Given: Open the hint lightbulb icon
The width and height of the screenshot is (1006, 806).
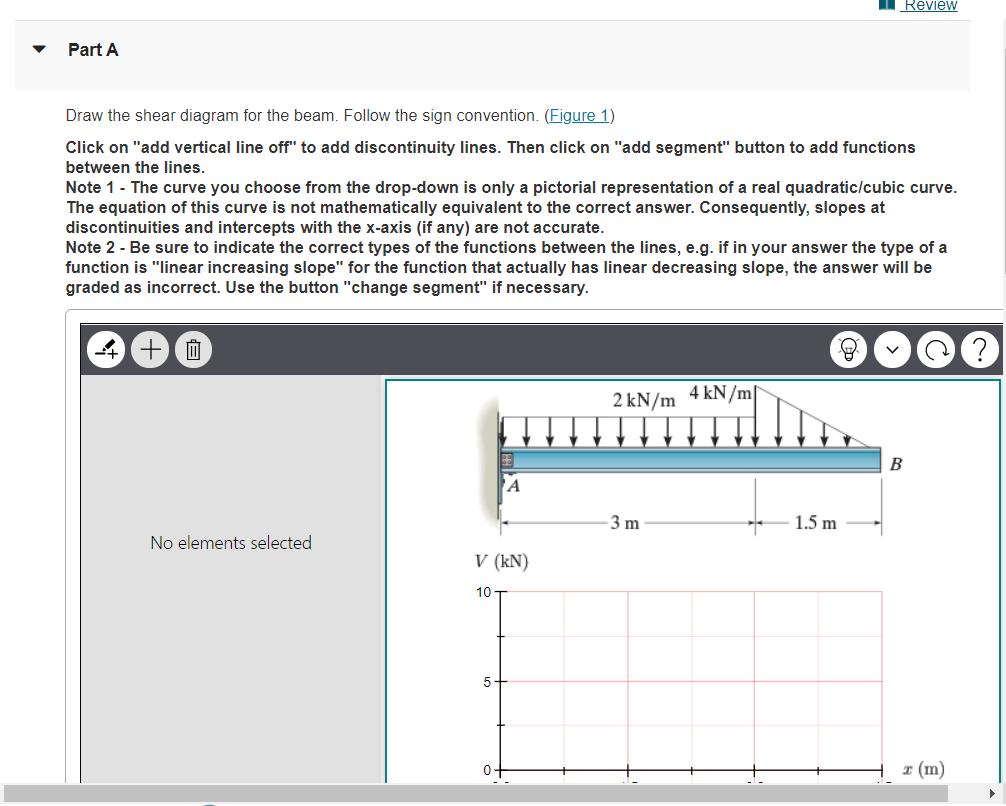Looking at the screenshot, I should (848, 349).
